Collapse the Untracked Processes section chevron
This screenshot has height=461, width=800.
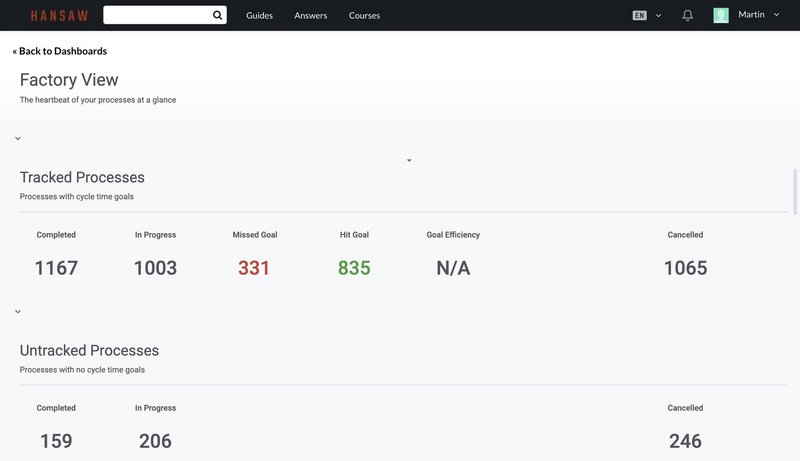pos(18,311)
